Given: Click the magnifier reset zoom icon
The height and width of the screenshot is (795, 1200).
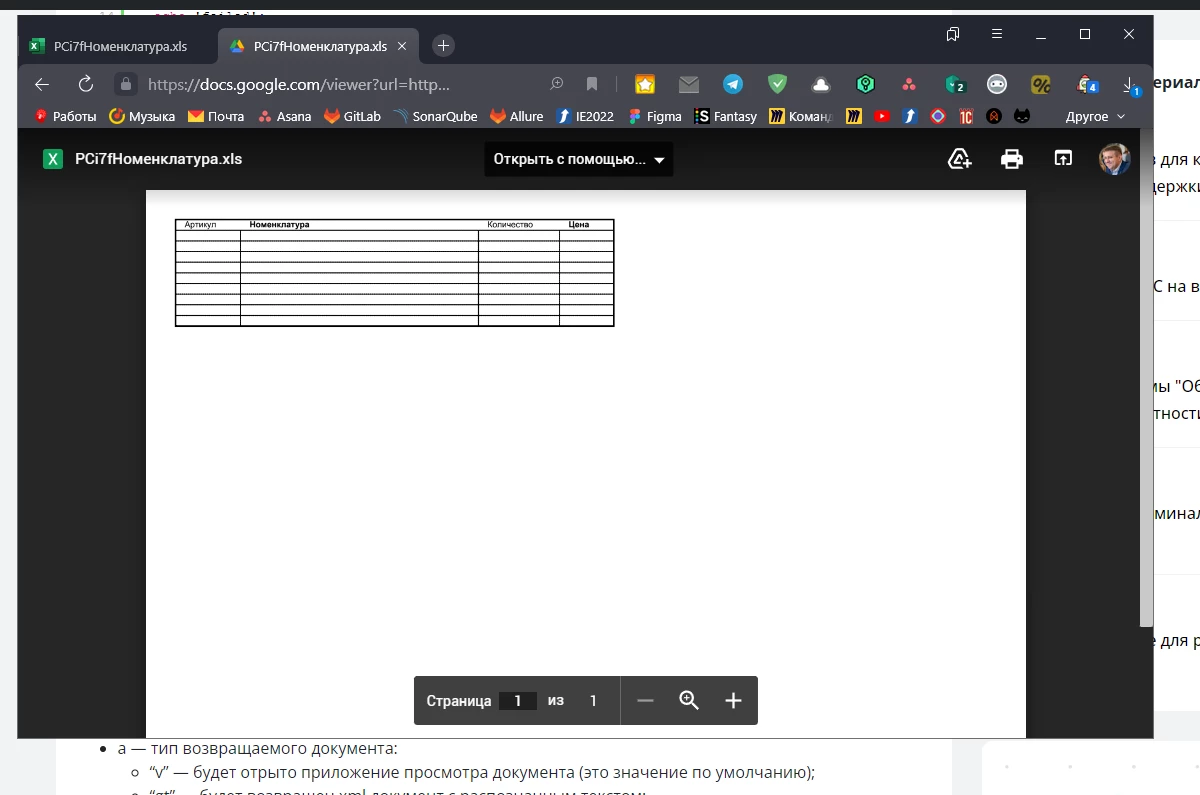Looking at the screenshot, I should pyautogui.click(x=689, y=701).
